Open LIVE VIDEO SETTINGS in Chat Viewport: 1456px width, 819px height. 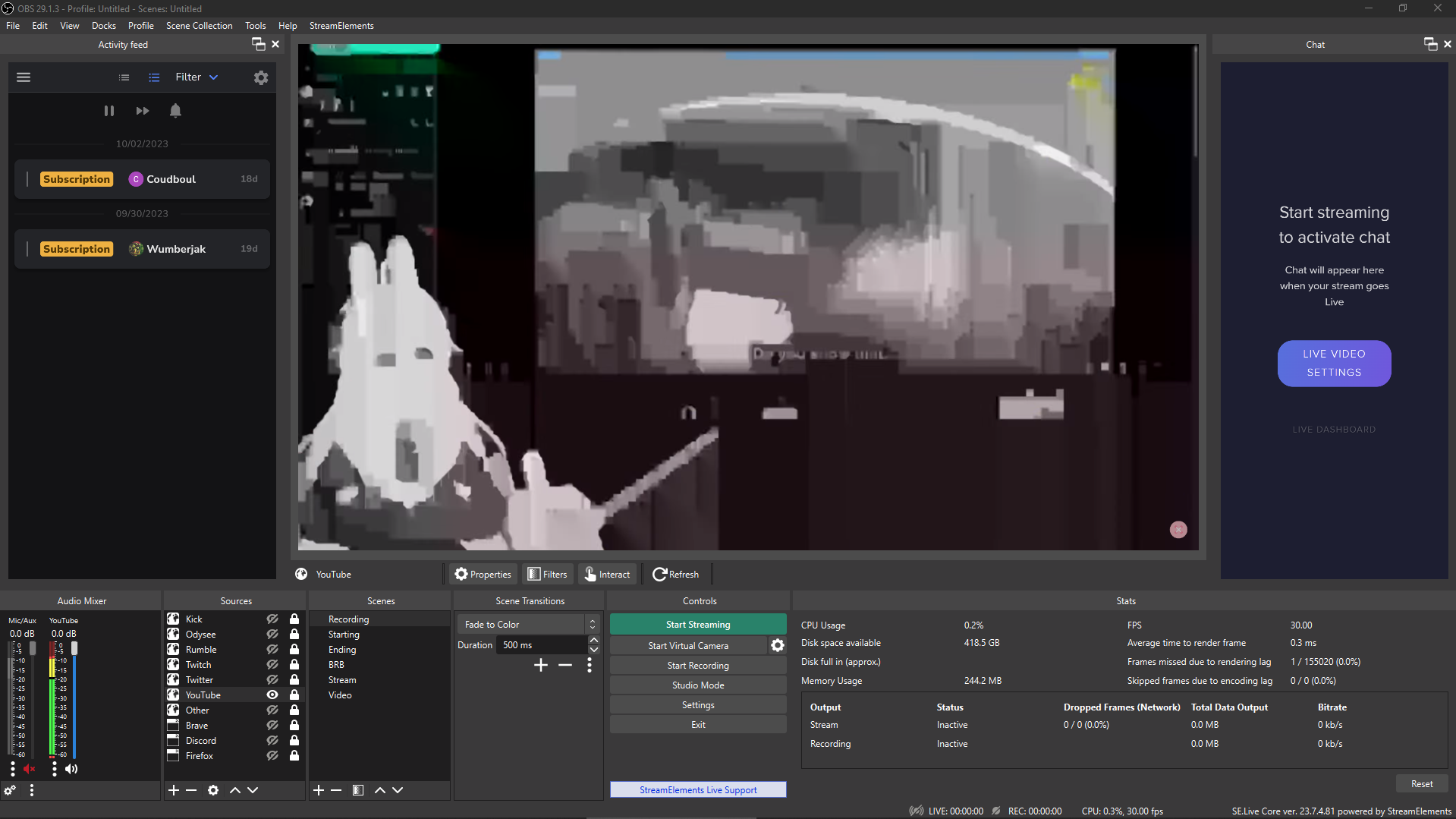pos(1334,363)
